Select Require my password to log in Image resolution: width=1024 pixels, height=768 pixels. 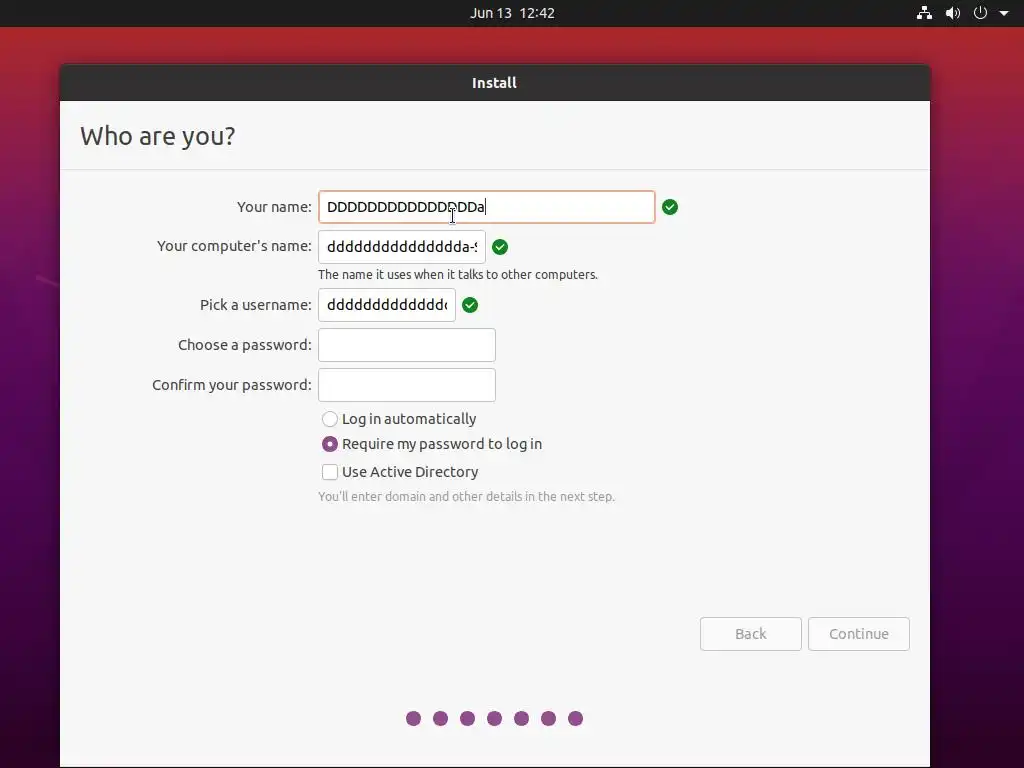click(432, 444)
